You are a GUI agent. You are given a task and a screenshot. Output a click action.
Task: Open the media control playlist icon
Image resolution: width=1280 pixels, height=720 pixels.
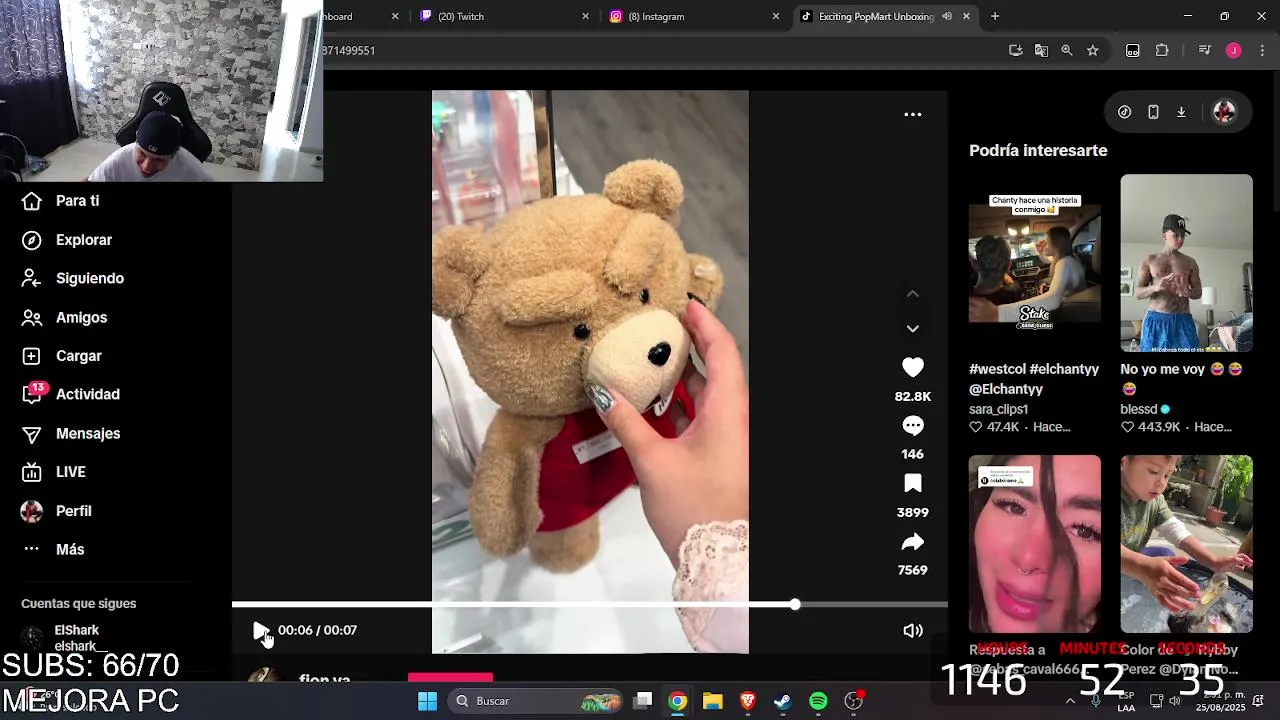click(1205, 50)
